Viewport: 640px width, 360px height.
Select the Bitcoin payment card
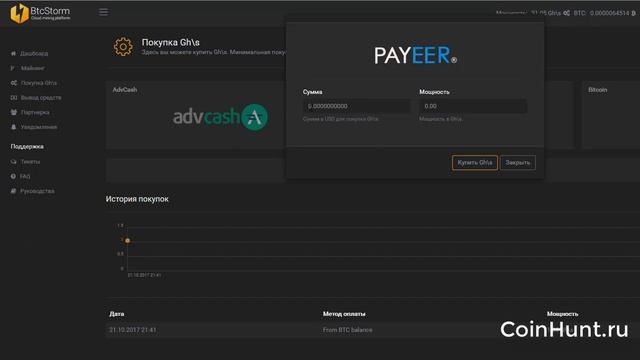(611, 115)
